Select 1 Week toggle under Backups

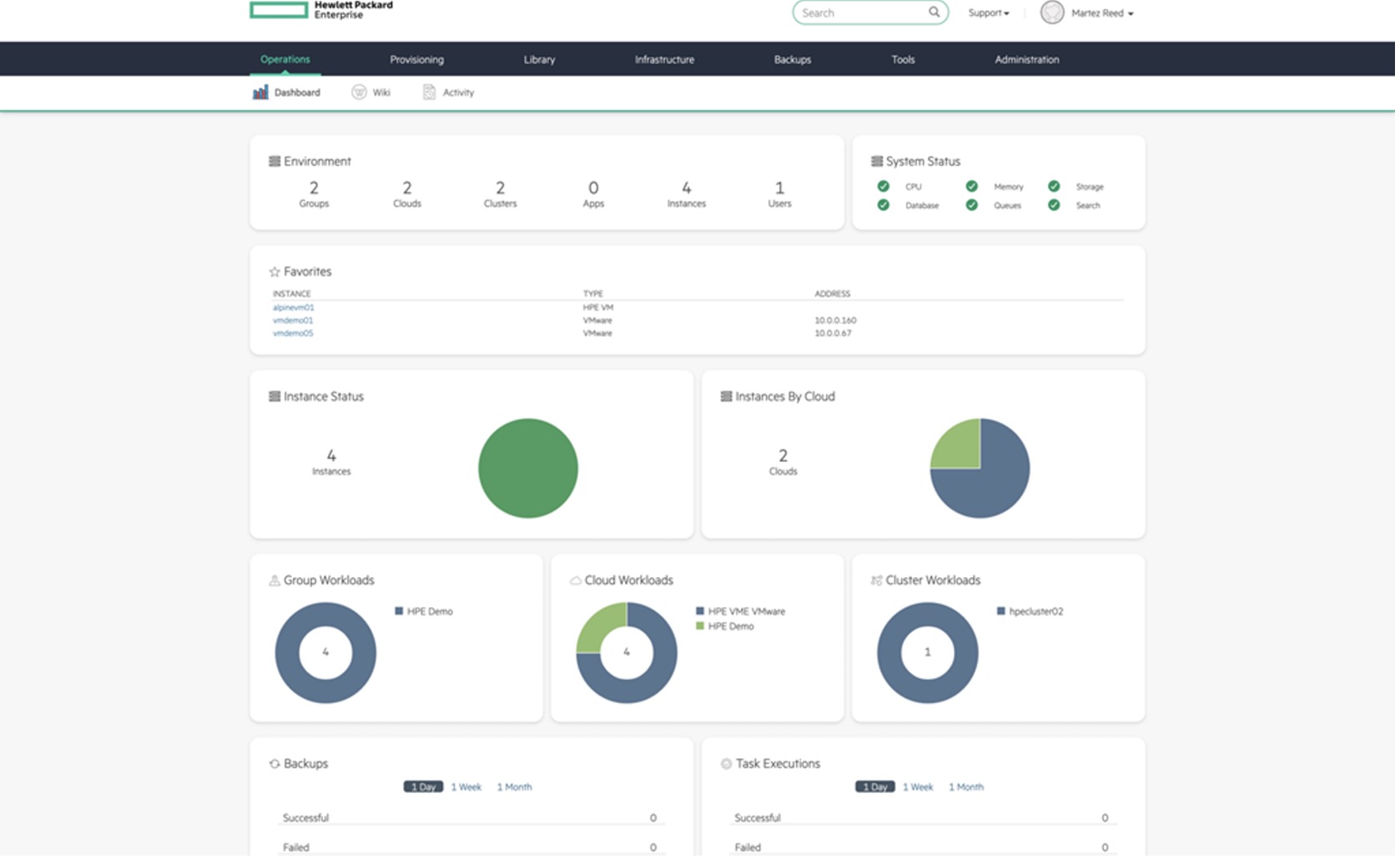tap(466, 787)
